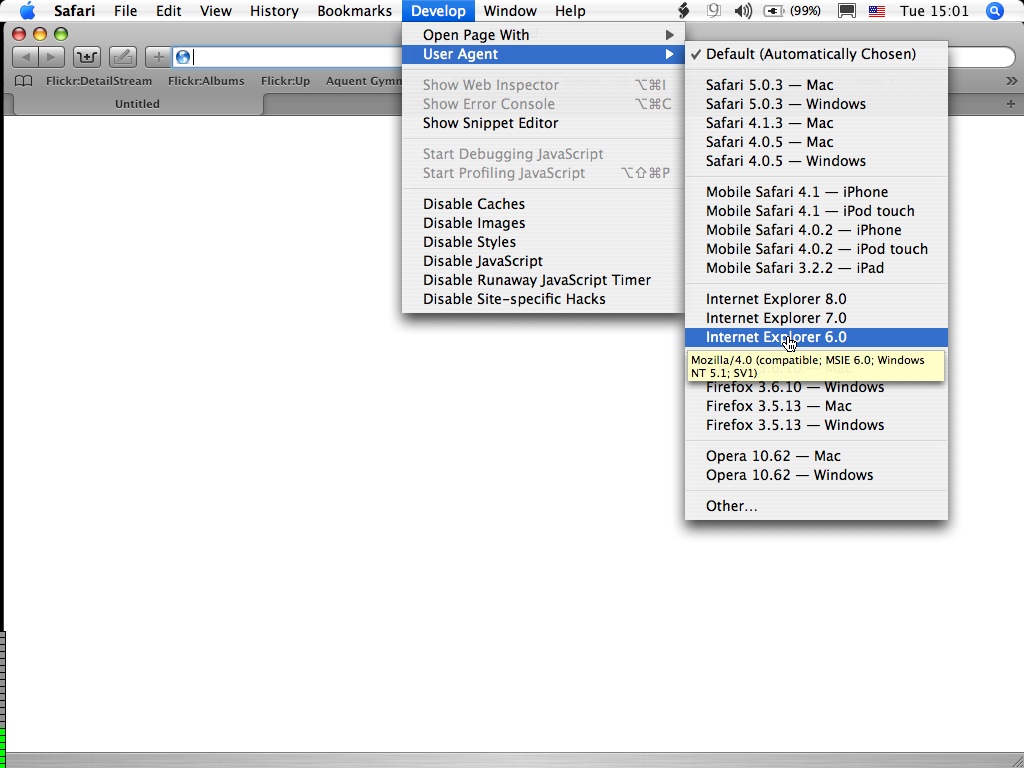Show hidden bookmarks bar overflow chevron
The height and width of the screenshot is (768, 1024).
coord(1012,81)
